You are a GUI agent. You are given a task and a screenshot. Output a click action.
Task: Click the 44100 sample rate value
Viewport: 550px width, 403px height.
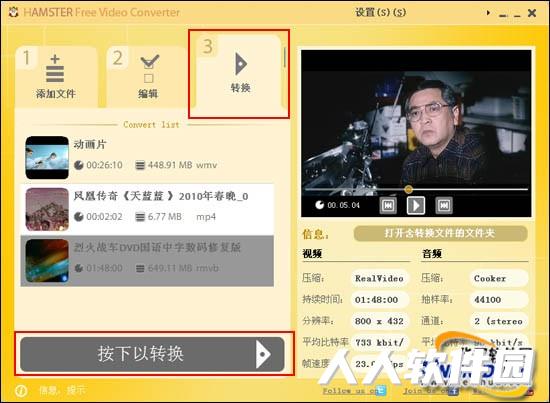[499, 300]
